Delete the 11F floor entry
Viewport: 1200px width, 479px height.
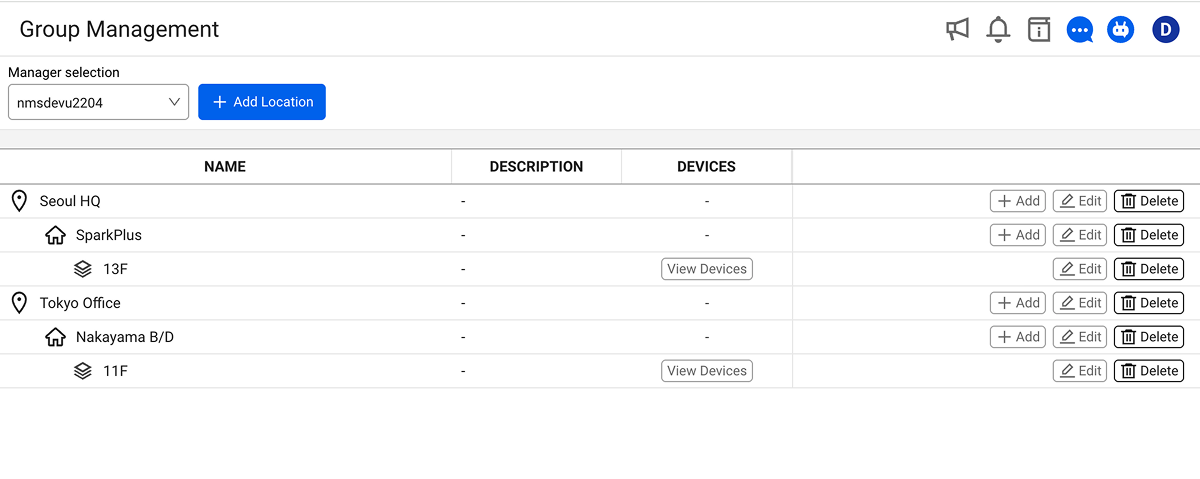(x=1149, y=371)
